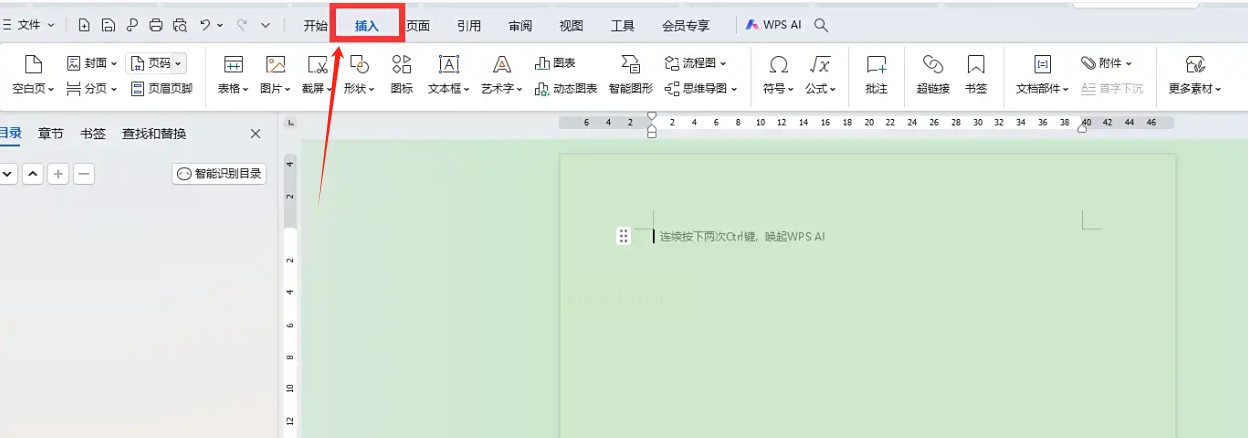Screen dimensions: 1248x438
Task: Click the 更多素材 more materials button
Action: (1195, 76)
